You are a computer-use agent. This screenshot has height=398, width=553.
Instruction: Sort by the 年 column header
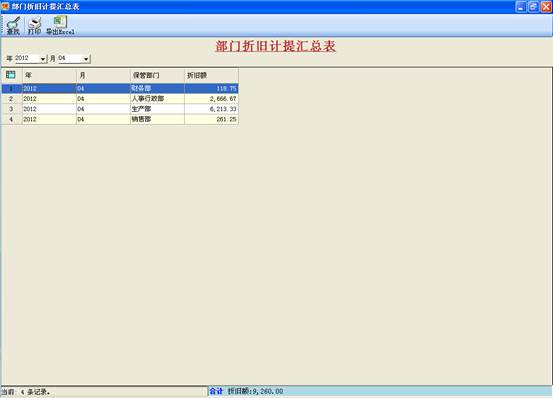[49, 75]
